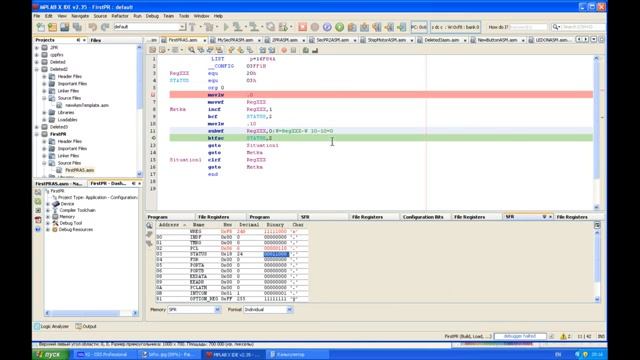Click the Run Project play icon
640x360 pixels.
(x=226, y=27)
